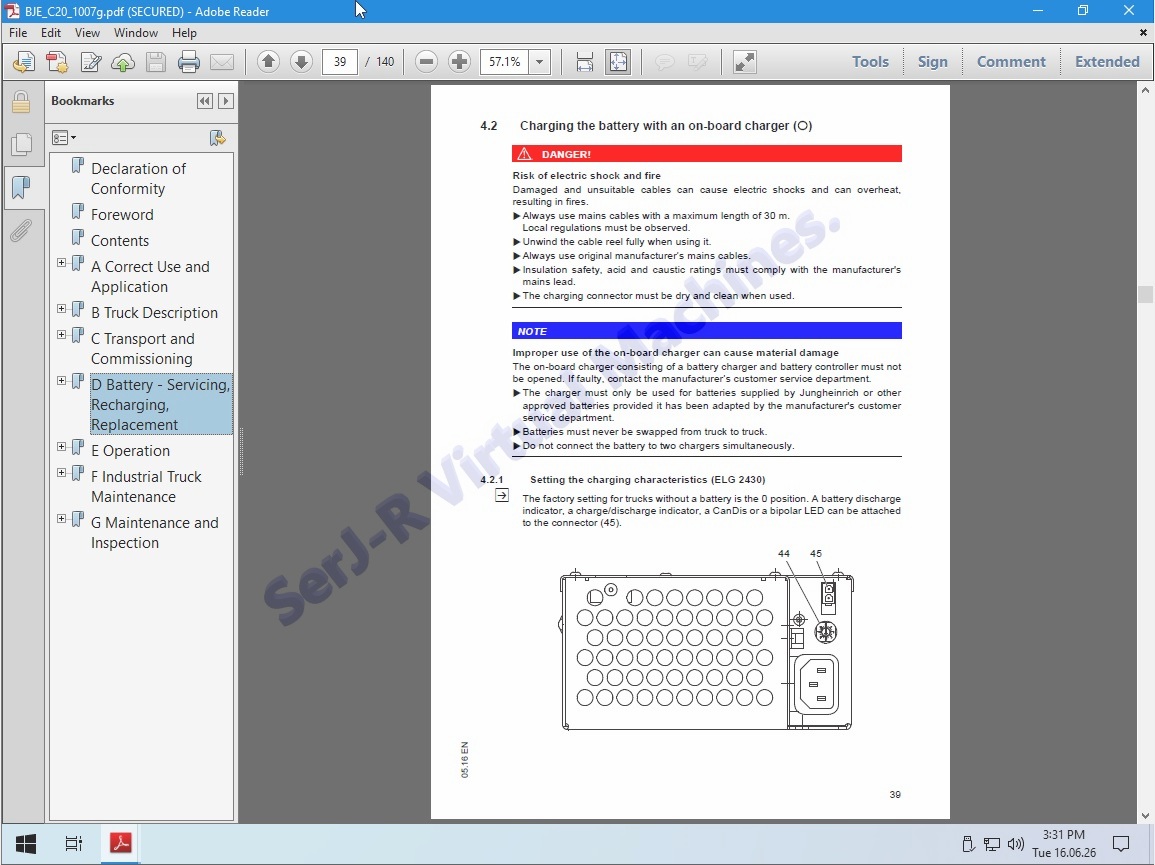The width and height of the screenshot is (1155, 865).
Task: Go to next page arrow
Action: point(301,62)
